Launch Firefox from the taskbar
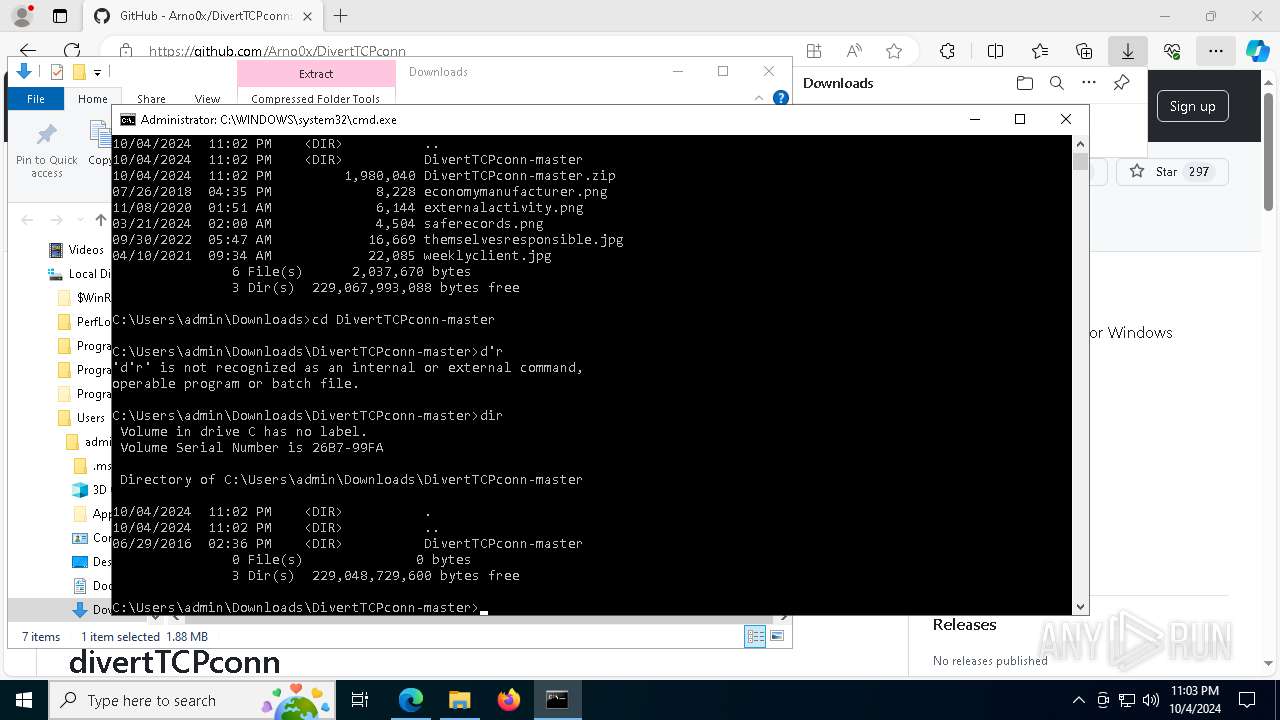This screenshot has height=720, width=1280. pyautogui.click(x=509, y=700)
